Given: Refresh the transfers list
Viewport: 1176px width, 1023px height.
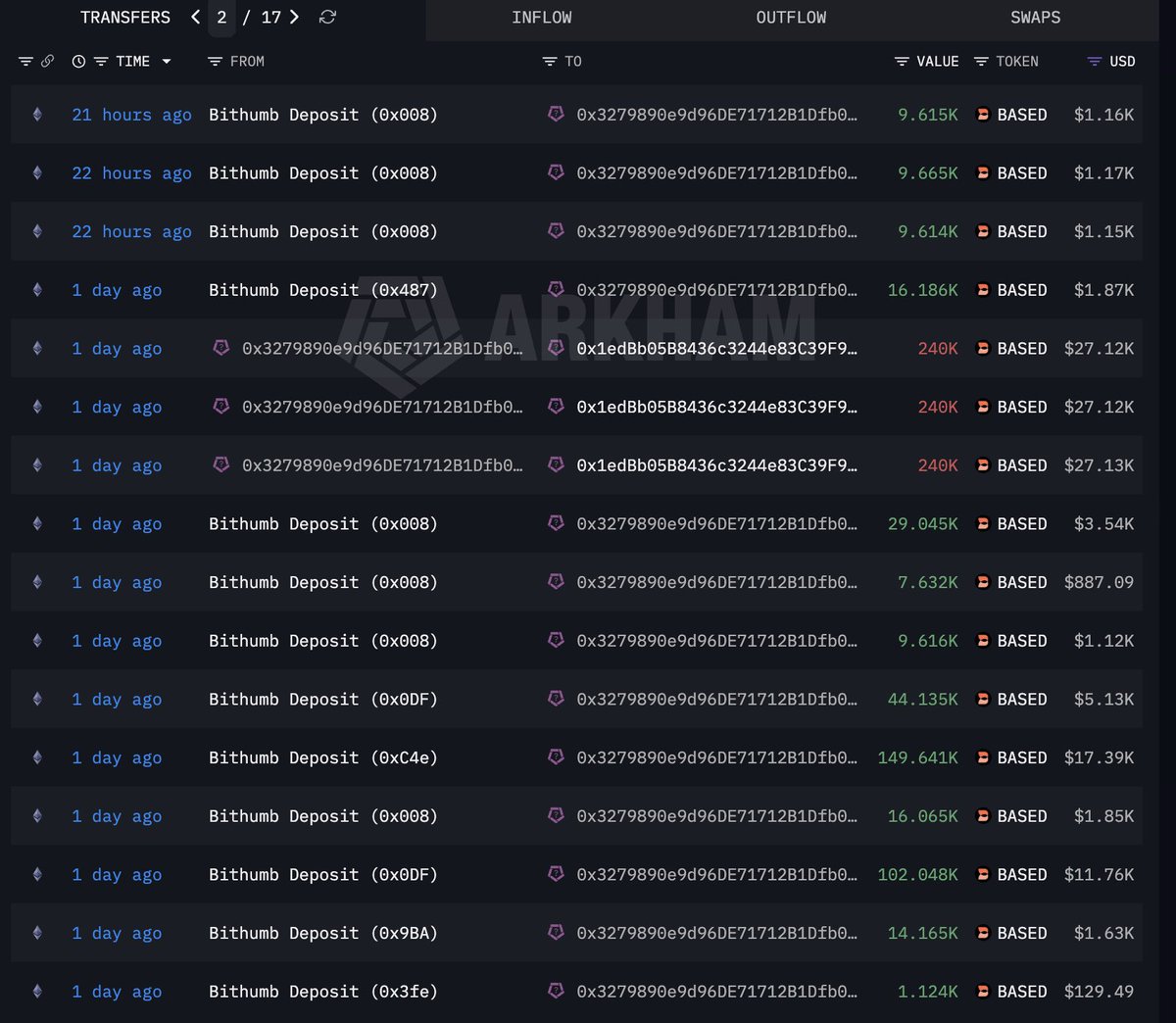Looking at the screenshot, I should (327, 17).
